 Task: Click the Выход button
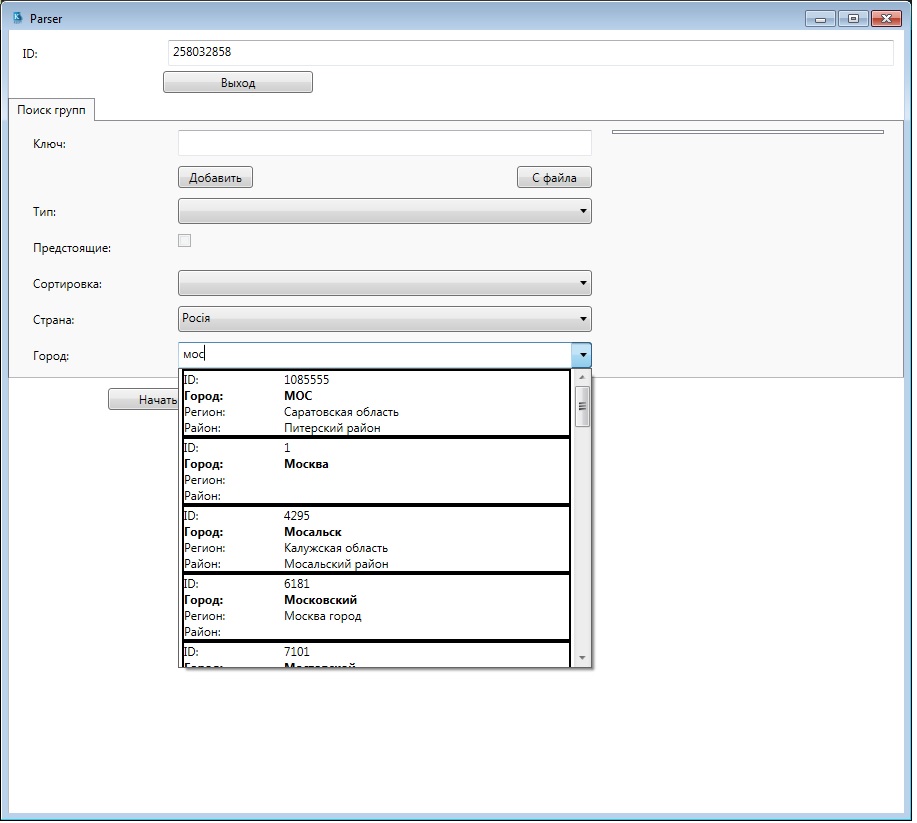click(x=238, y=83)
